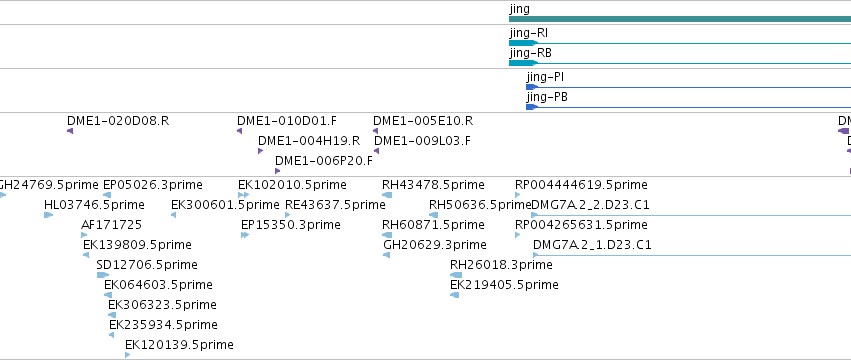Select the EK120139.5prime arrow marker
This screenshot has height=360, width=851.
[x=128, y=355]
